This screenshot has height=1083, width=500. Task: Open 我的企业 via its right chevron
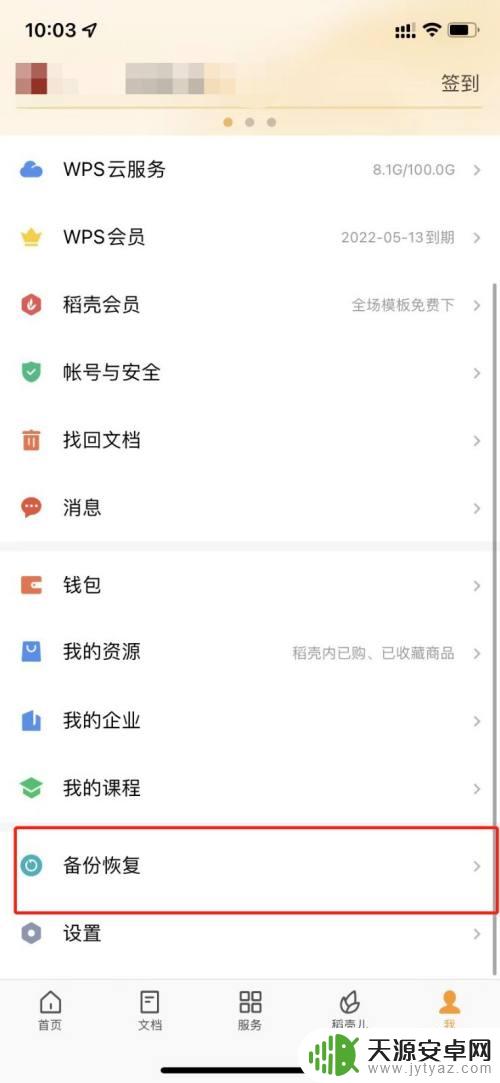click(477, 721)
